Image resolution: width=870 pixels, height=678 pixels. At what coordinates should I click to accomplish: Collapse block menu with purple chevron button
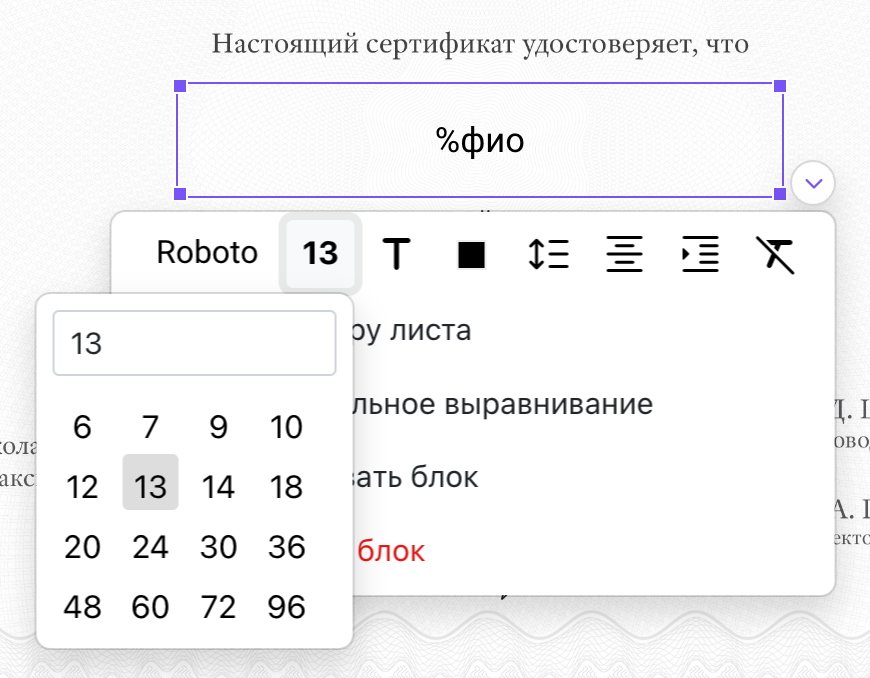pos(813,183)
